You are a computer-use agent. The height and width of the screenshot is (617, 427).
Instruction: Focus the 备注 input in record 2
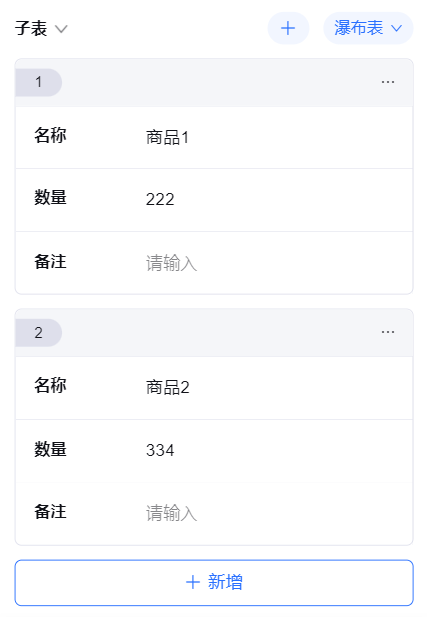[275, 513]
